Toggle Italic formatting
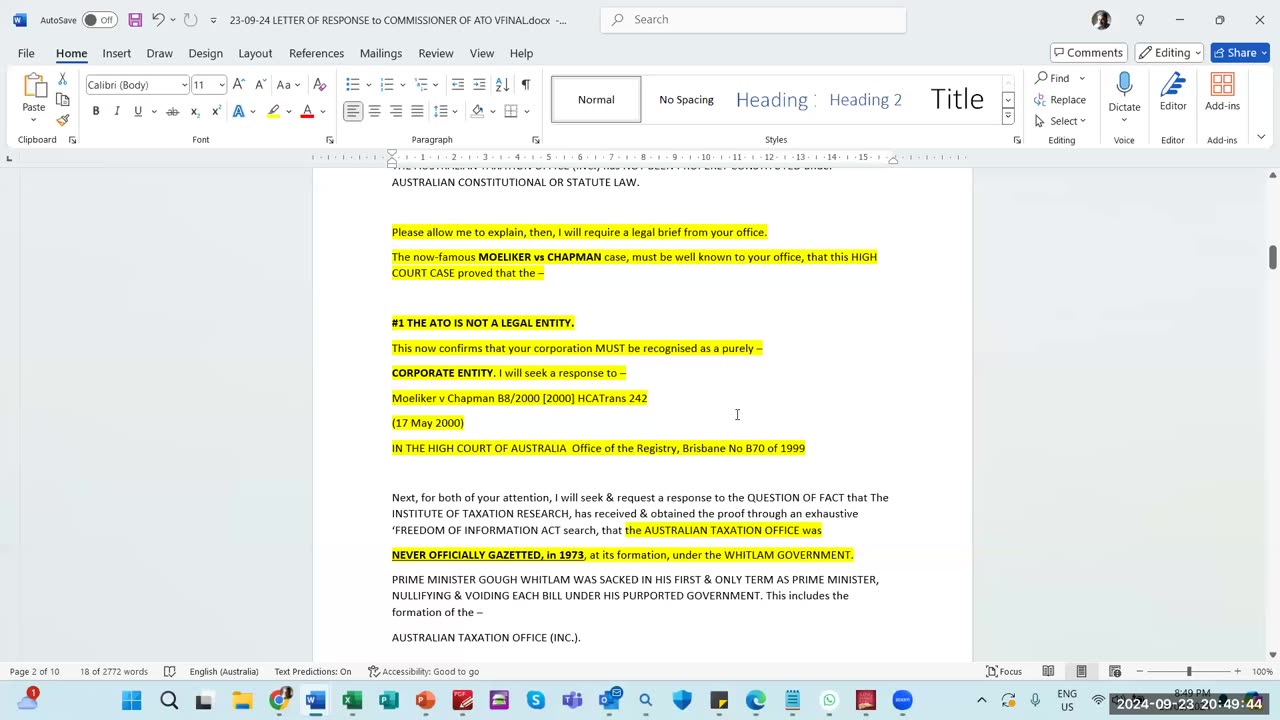Viewport: 1280px width, 720px height. pos(117,111)
